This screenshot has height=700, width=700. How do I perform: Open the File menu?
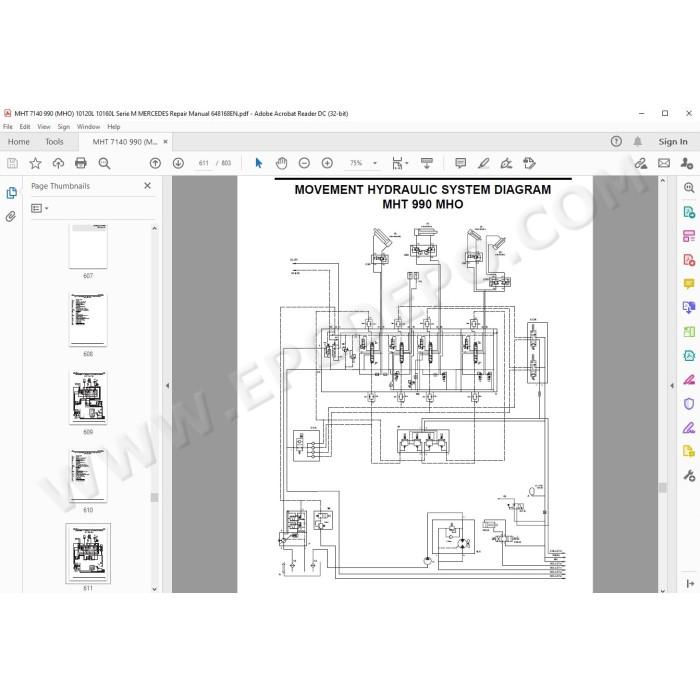click(8, 127)
